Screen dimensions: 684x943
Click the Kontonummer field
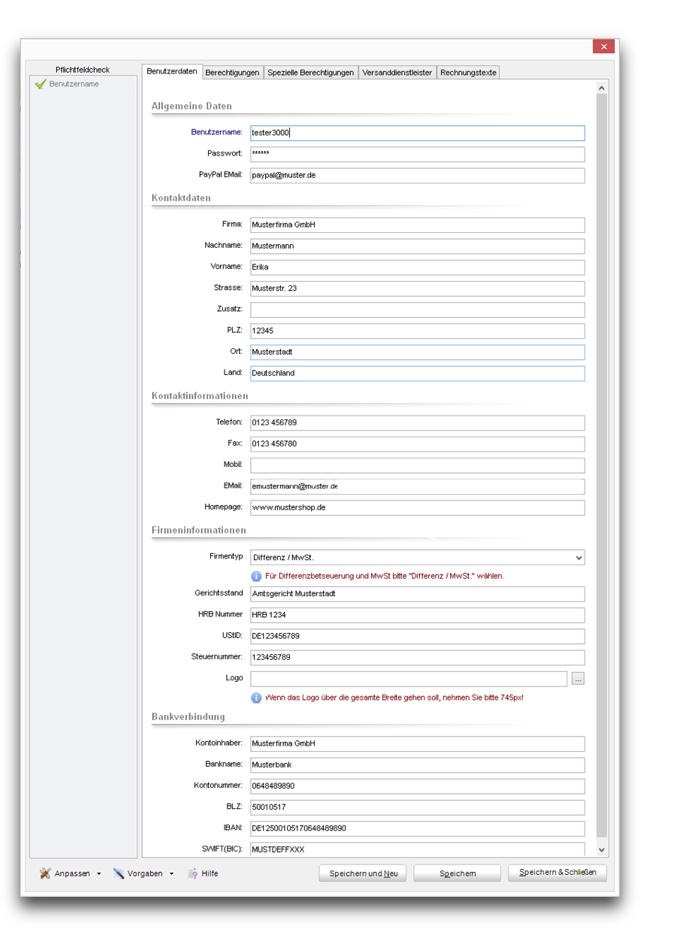click(417, 786)
